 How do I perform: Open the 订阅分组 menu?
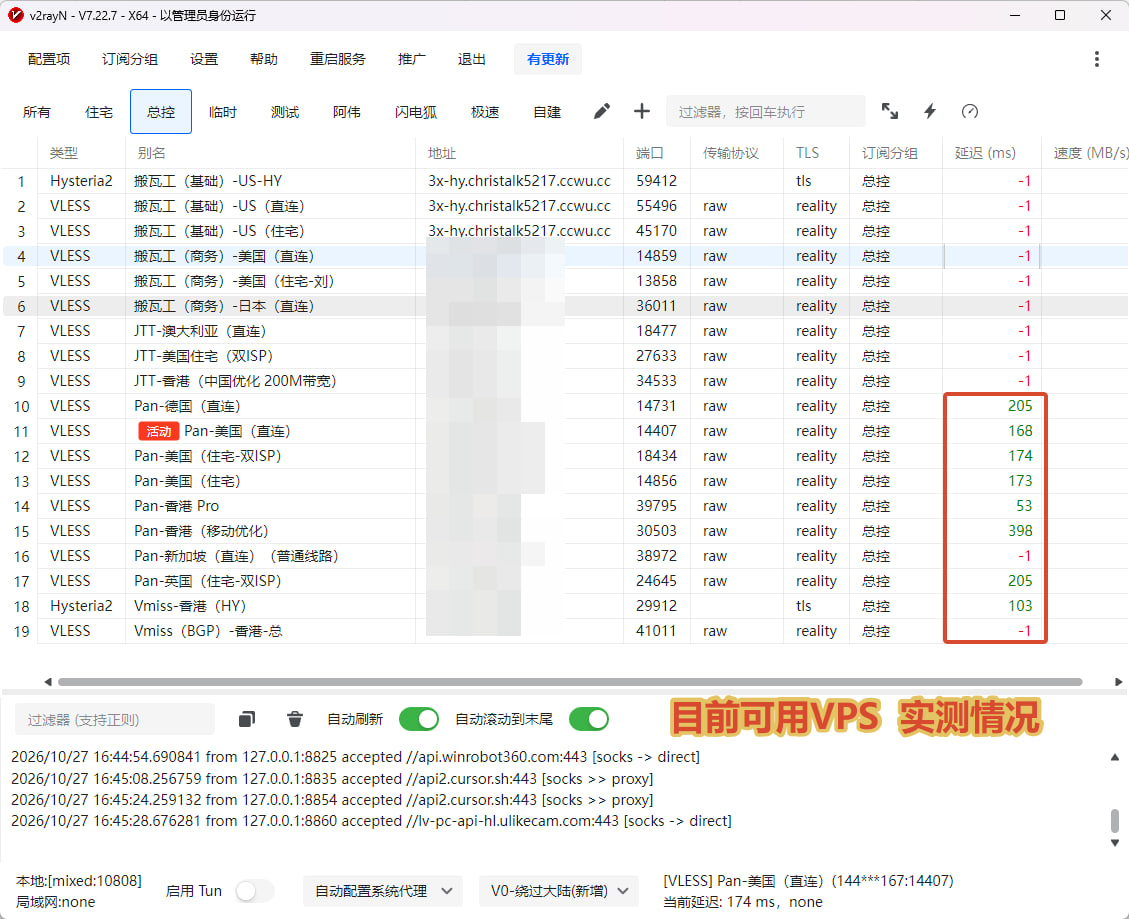click(x=130, y=59)
